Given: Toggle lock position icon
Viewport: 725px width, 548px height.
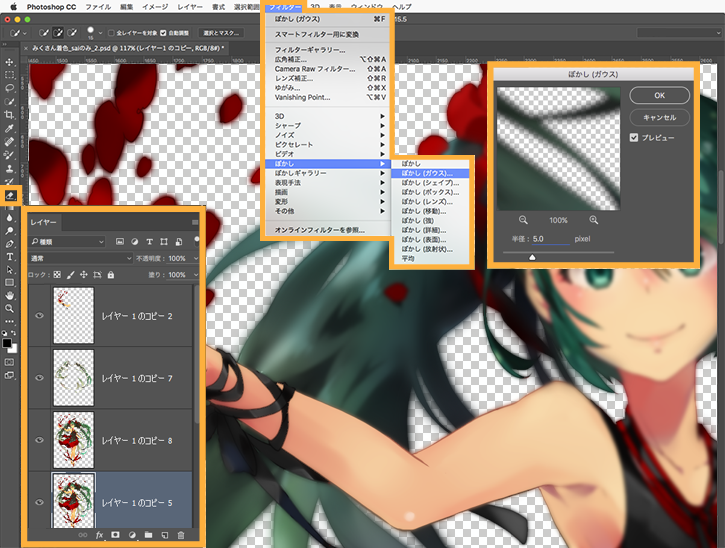Looking at the screenshot, I should pos(84,274).
